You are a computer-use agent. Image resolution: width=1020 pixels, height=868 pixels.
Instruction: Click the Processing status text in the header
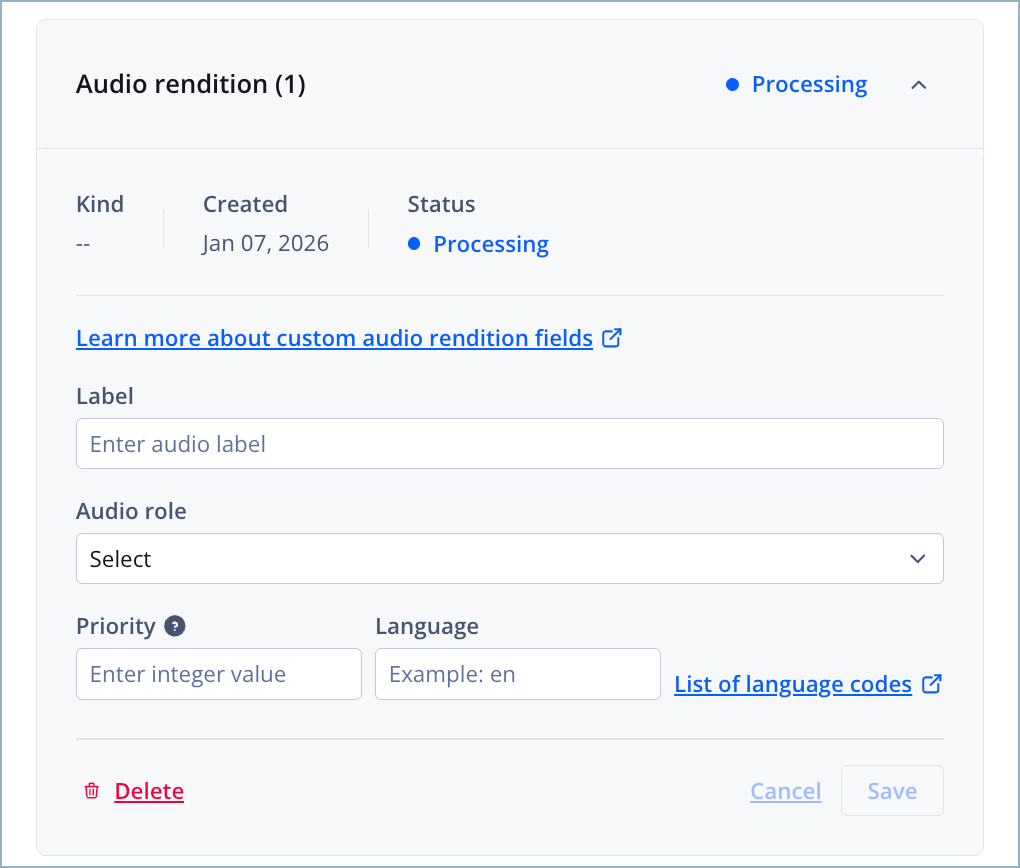coord(809,85)
